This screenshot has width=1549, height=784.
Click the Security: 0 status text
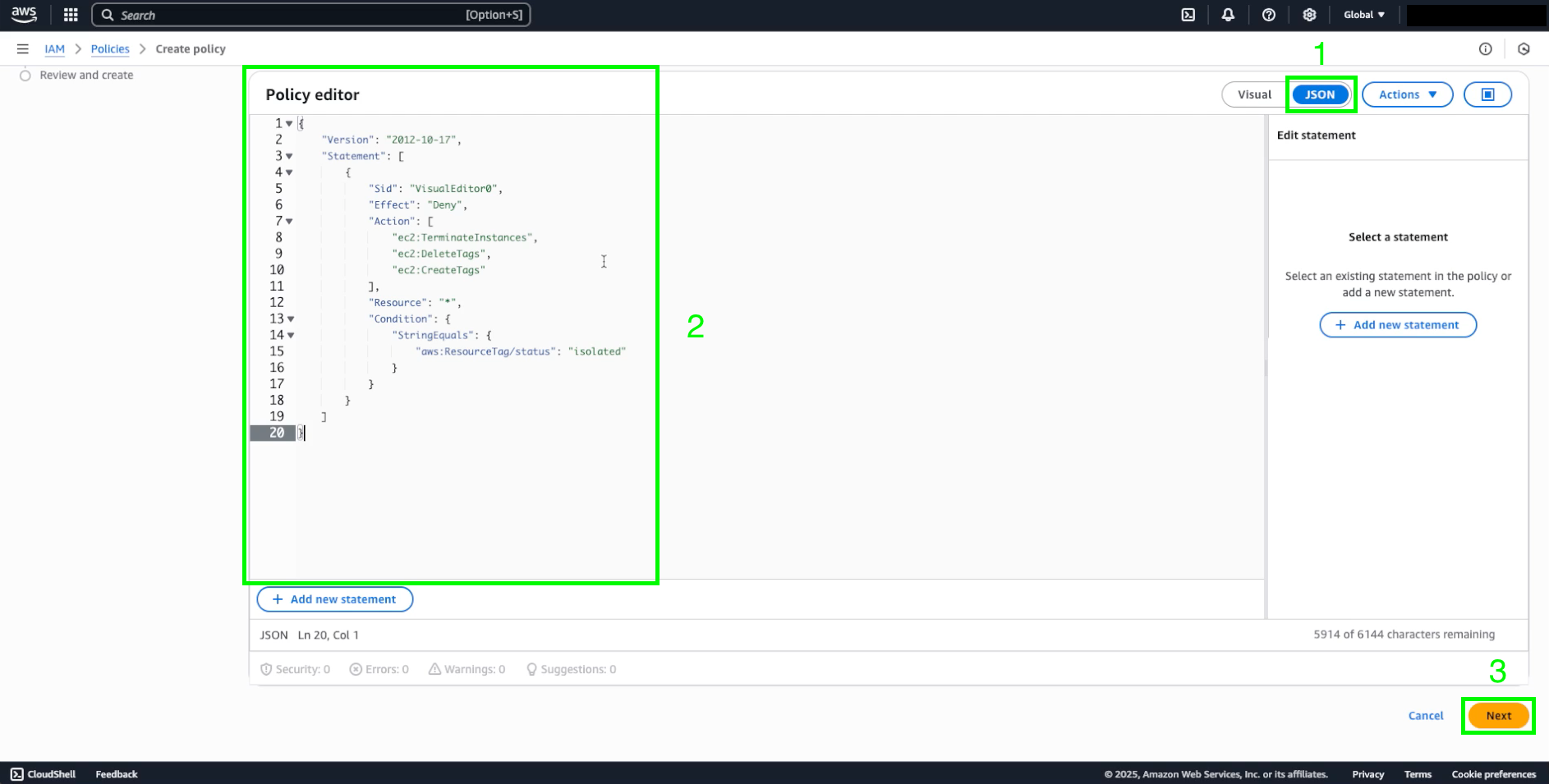click(303, 669)
